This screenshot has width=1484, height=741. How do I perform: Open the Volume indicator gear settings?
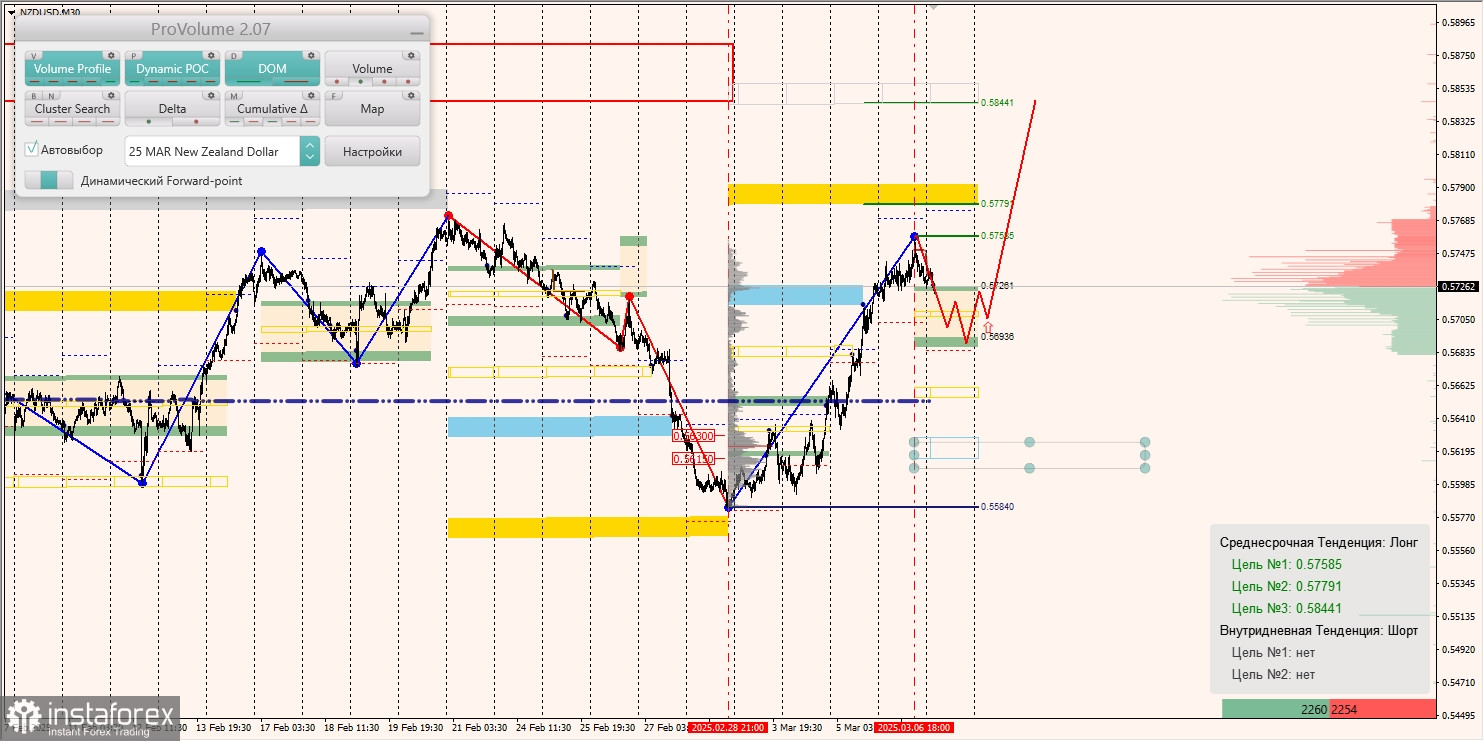click(411, 55)
